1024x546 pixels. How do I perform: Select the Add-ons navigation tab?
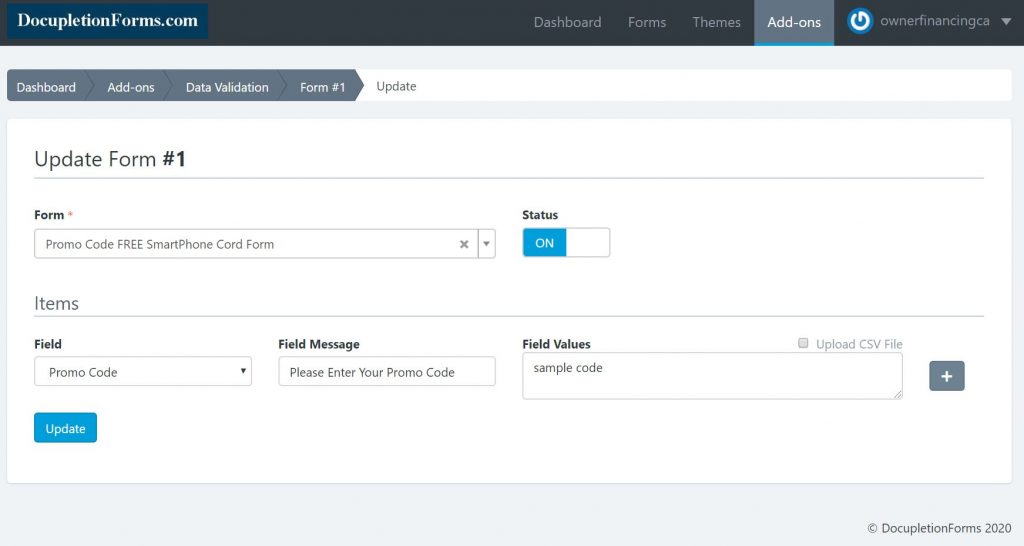tap(794, 22)
